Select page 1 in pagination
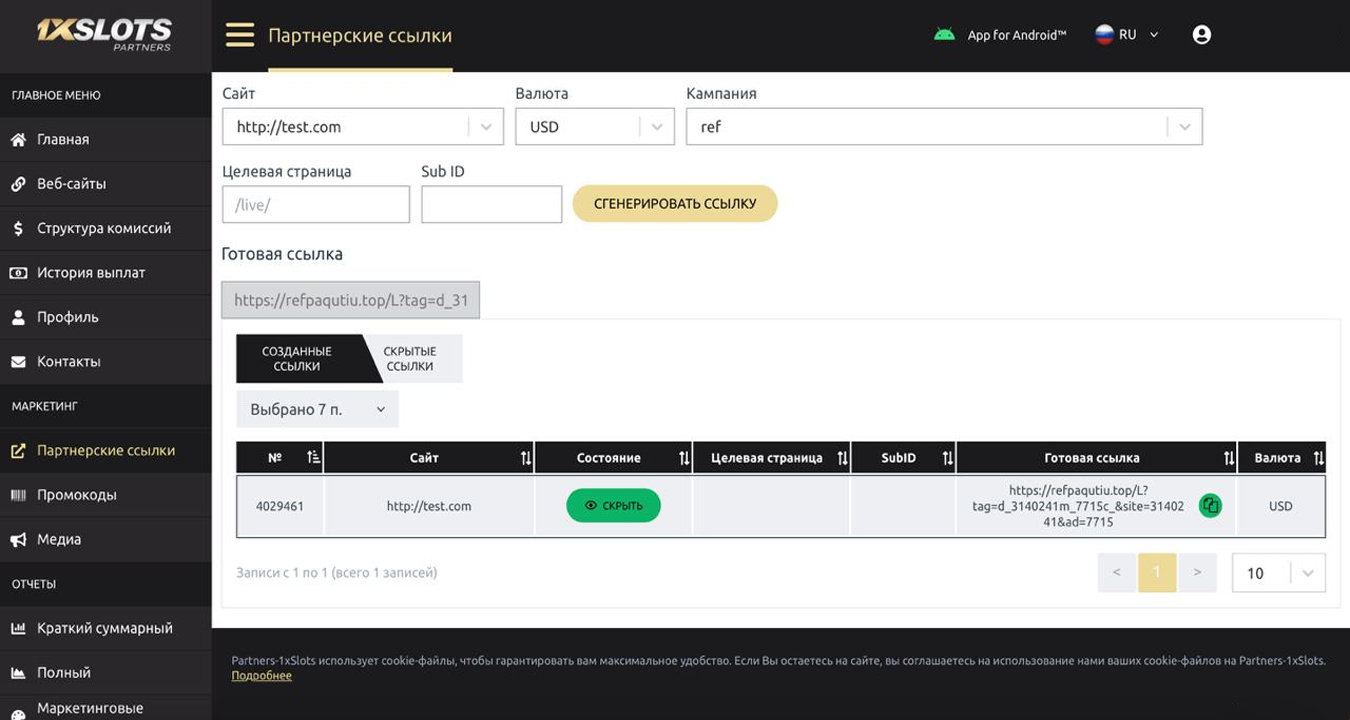 1157,573
